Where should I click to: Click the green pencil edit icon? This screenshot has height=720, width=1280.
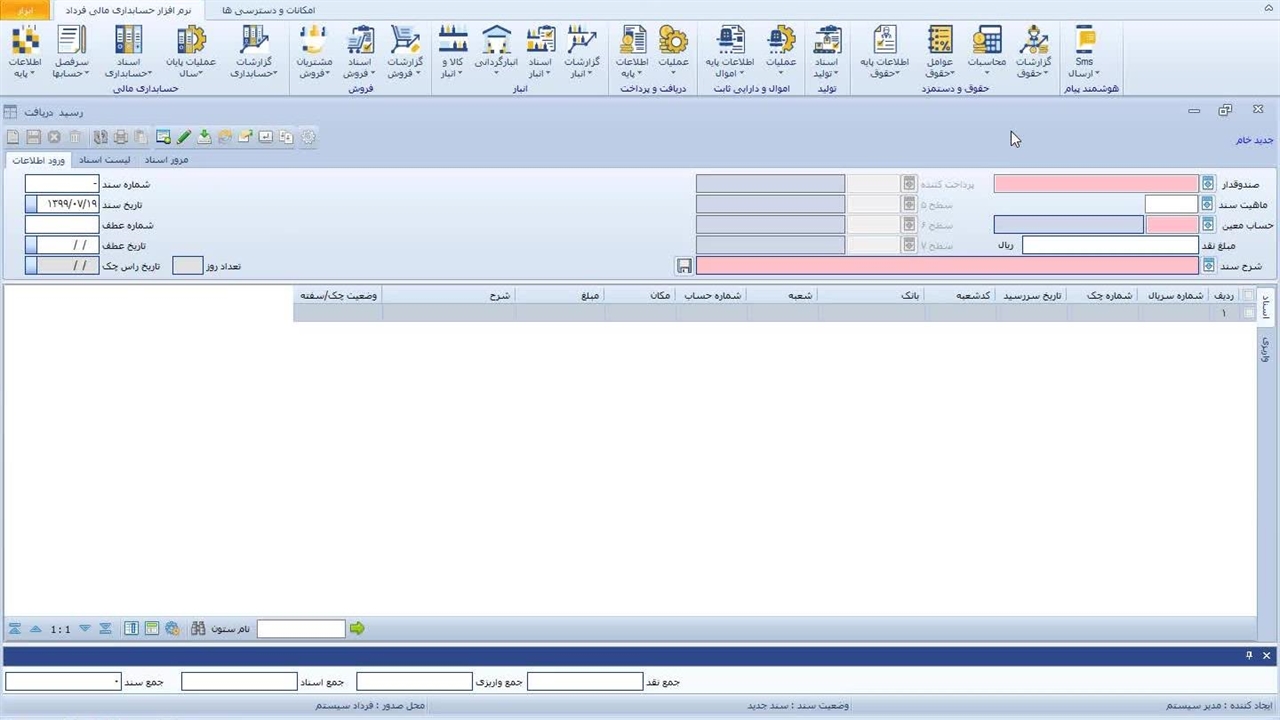pyautogui.click(x=184, y=137)
